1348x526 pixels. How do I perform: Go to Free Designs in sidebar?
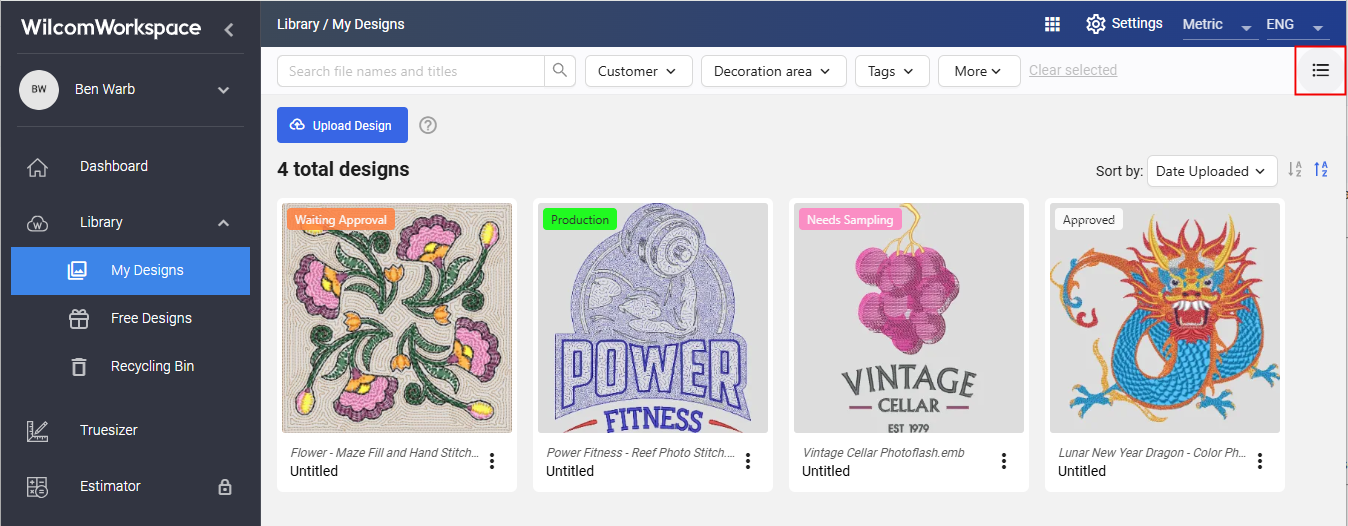(150, 318)
